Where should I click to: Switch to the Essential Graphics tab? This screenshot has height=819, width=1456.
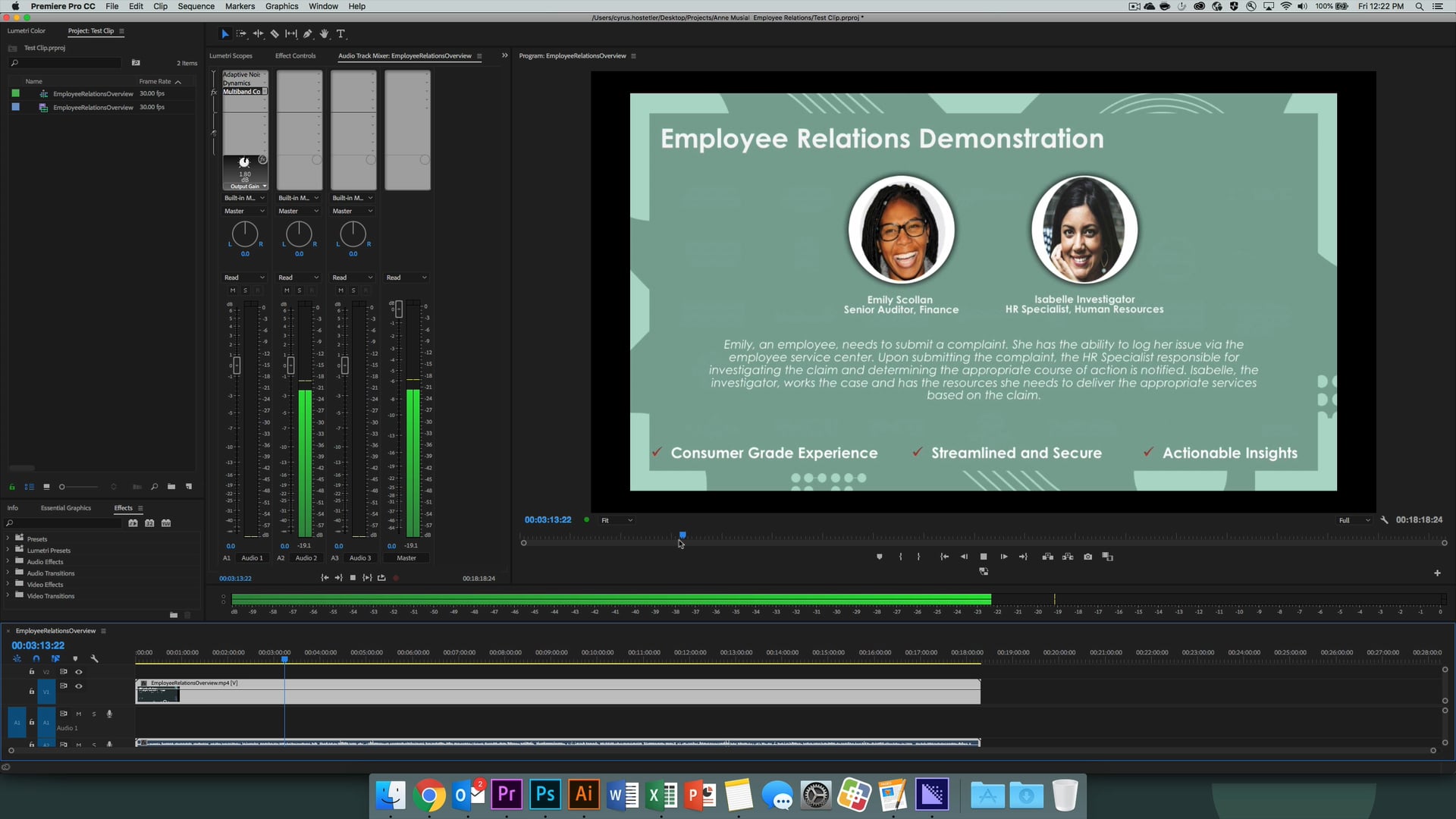coord(66,508)
